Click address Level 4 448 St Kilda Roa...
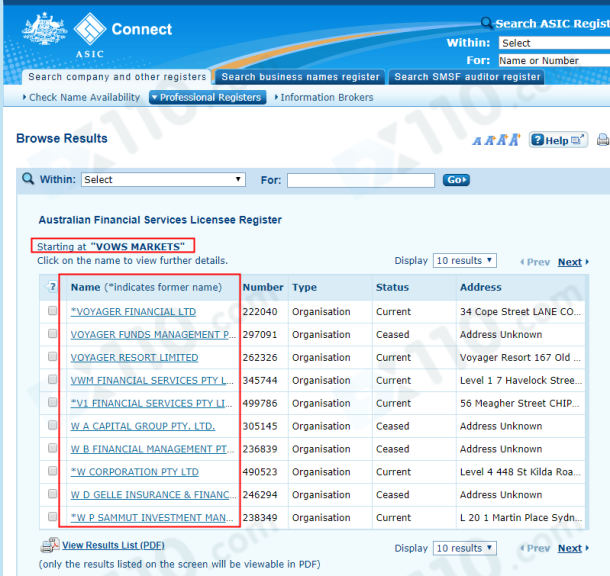This screenshot has height=576, width=610. (520, 472)
